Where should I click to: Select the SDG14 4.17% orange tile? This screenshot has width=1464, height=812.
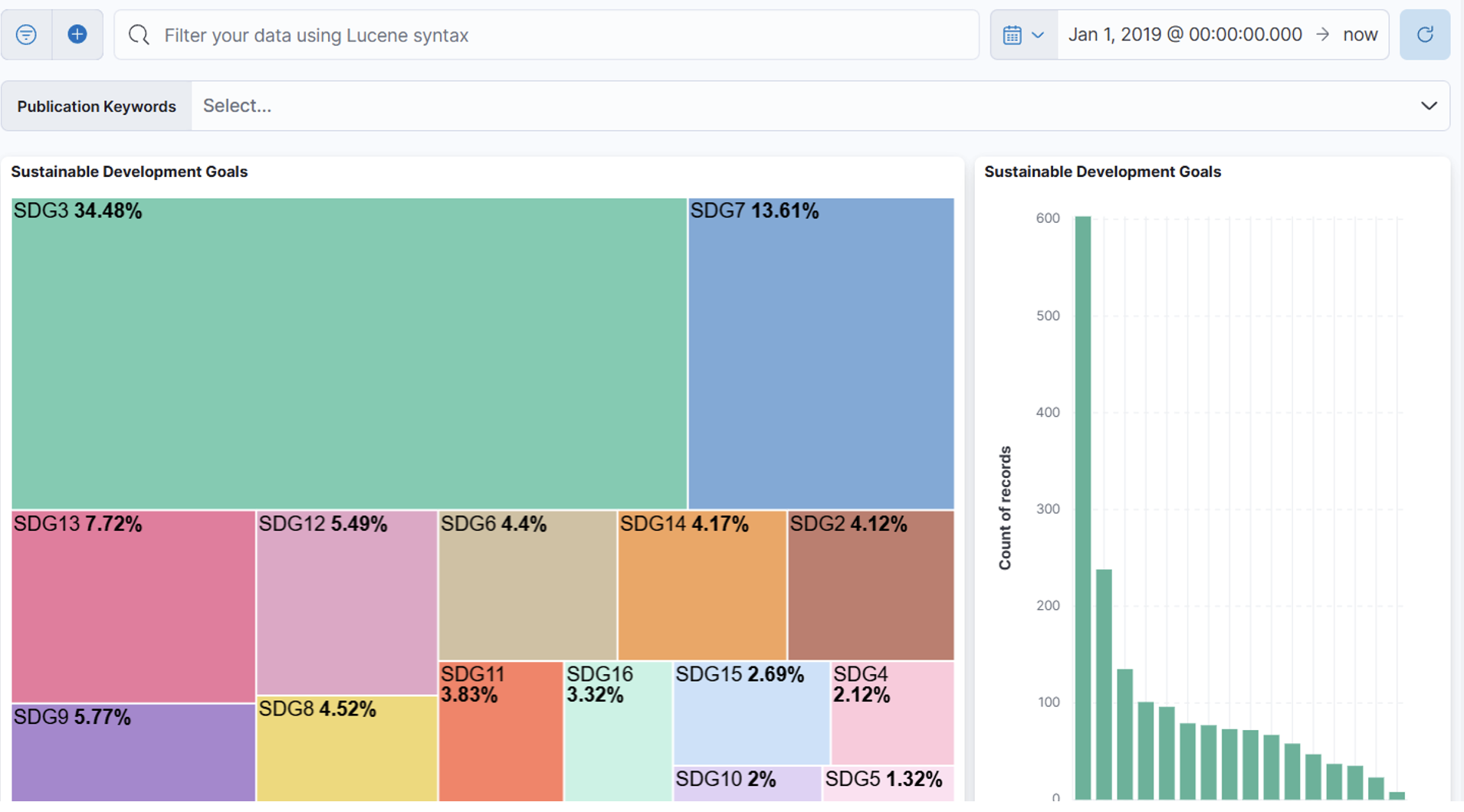[x=702, y=585]
